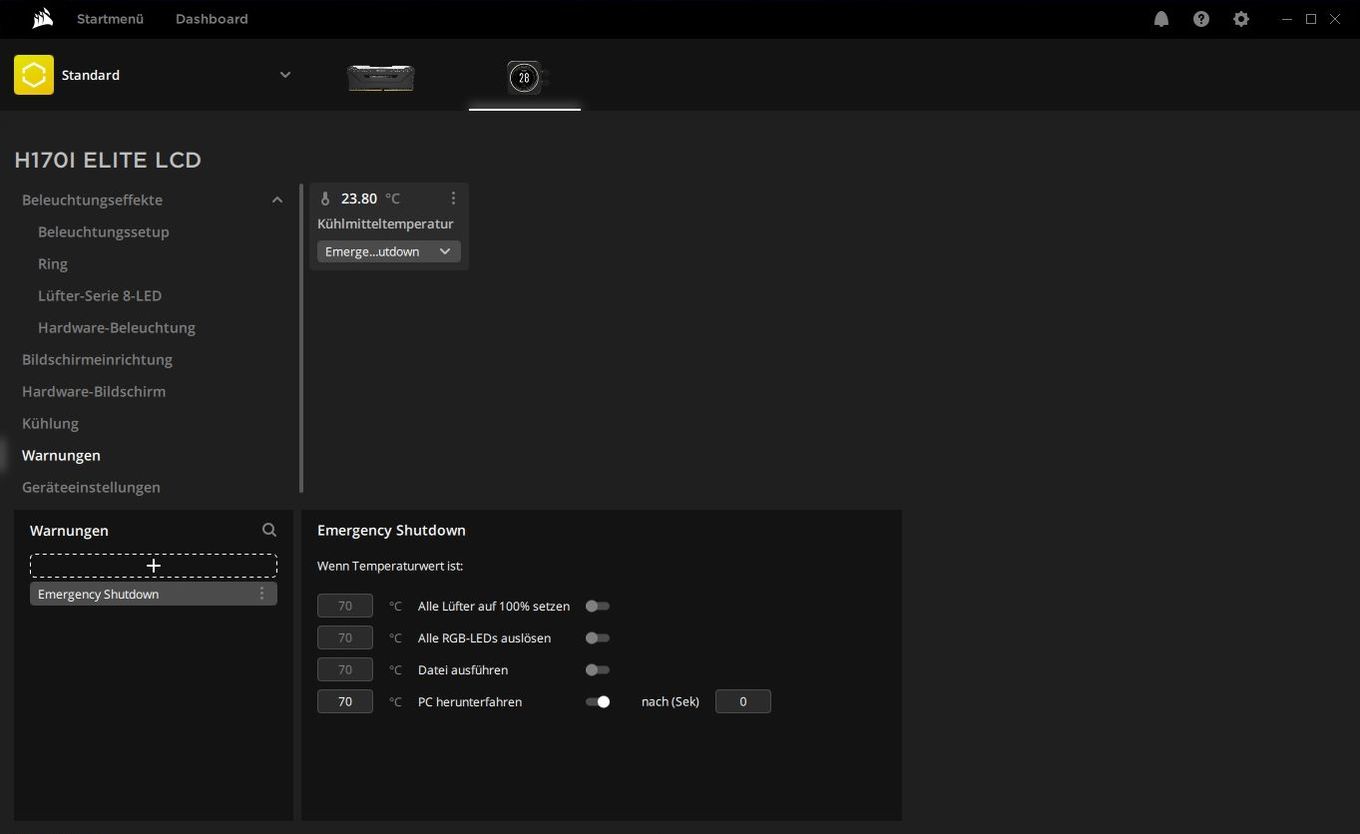
Task: Minimize the iCUE window
Action: 1287,19
